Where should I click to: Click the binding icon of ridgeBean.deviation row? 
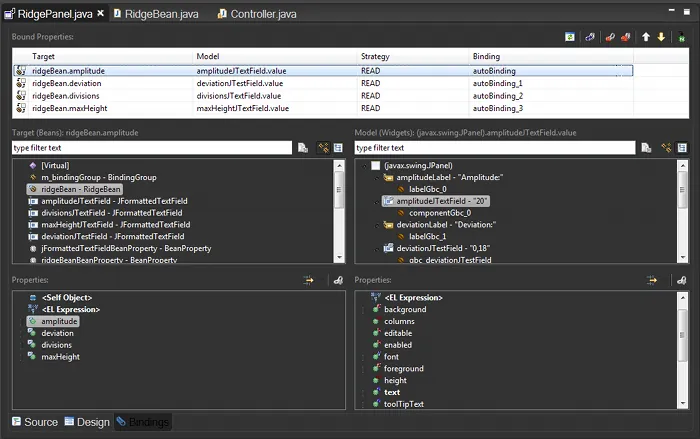coord(21,83)
